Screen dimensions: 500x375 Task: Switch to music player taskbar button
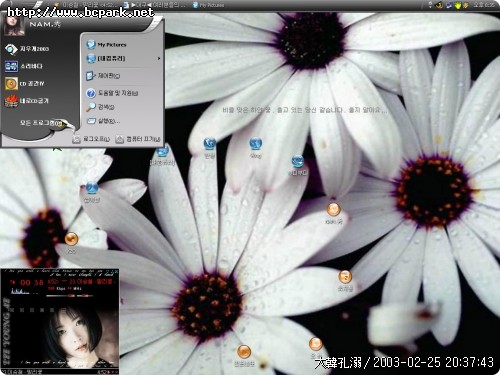(x=85, y=5)
